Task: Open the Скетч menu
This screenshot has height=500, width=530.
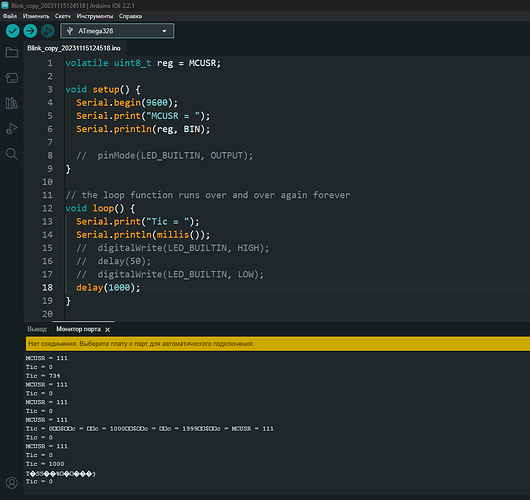Action: [63, 16]
